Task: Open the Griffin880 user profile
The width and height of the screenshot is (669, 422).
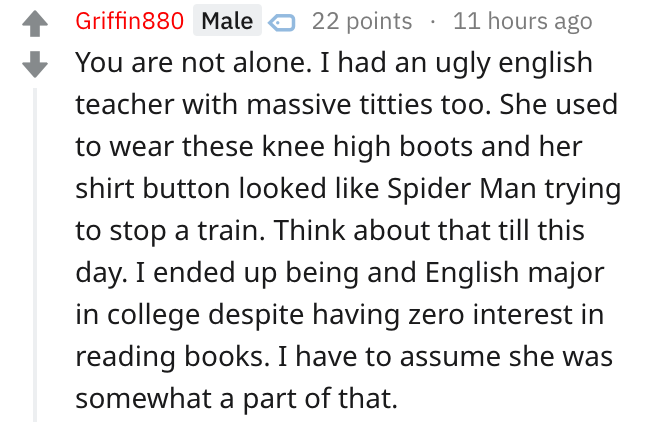Action: [x=129, y=21]
